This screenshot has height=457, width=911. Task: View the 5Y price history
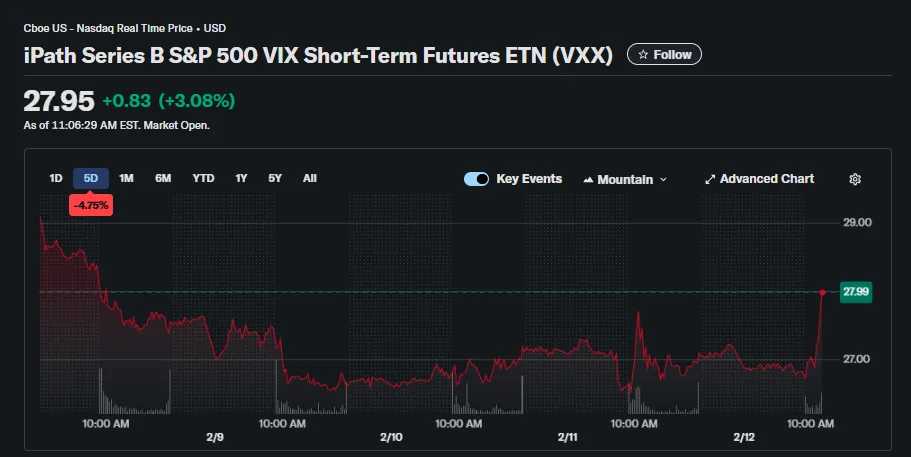click(x=275, y=179)
